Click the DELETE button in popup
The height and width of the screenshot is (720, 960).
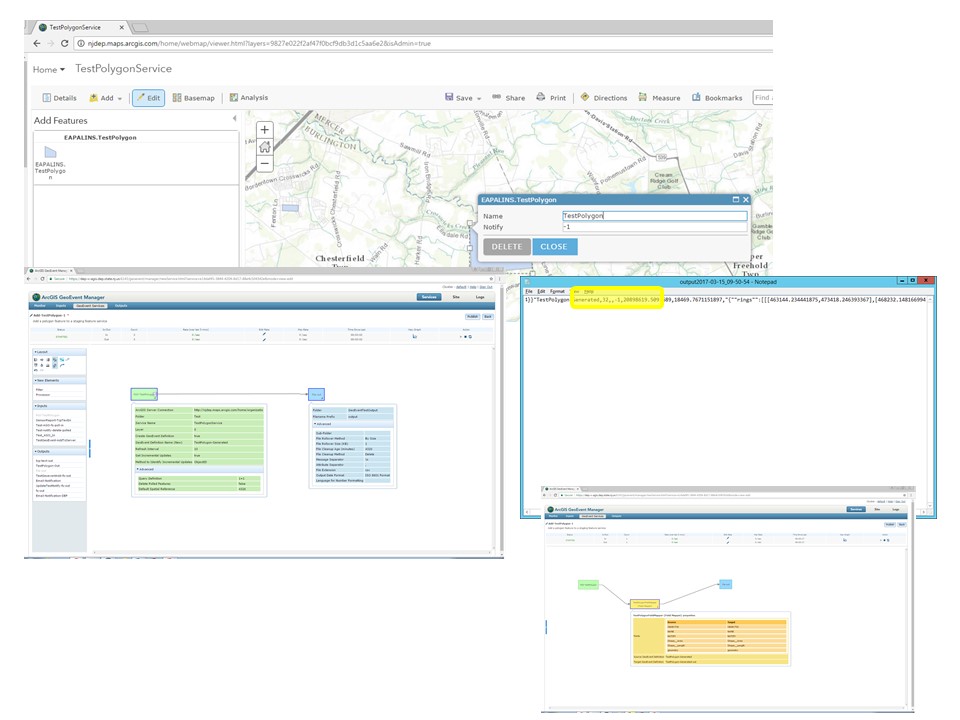point(506,247)
